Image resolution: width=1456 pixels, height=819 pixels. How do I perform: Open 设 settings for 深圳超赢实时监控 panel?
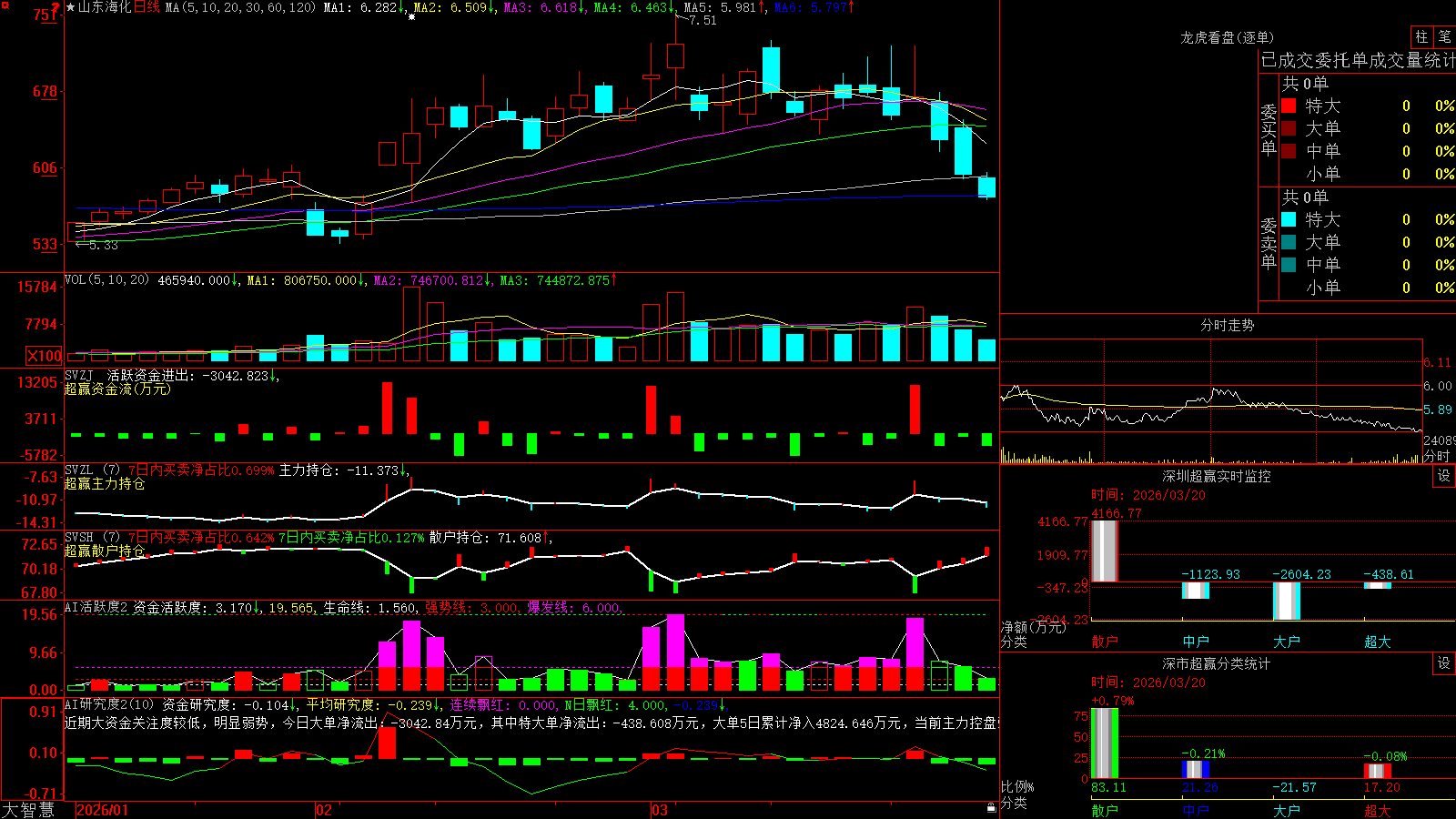click(1444, 476)
